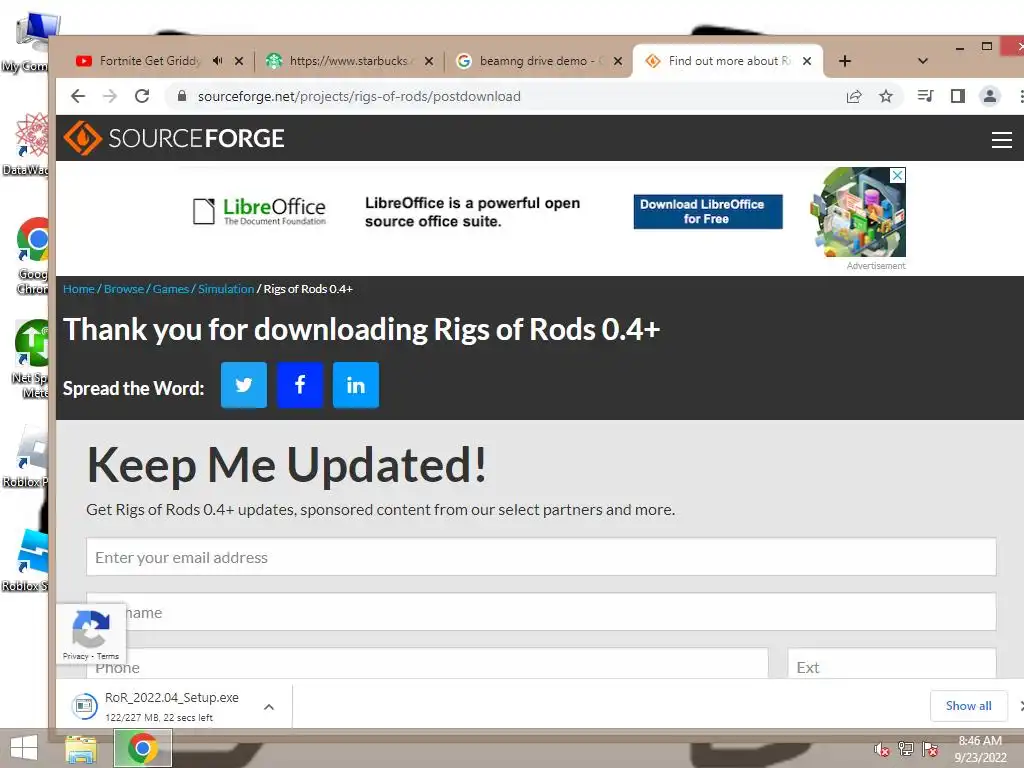Open the SourceForge hamburger menu
1024x768 pixels.
pyautogui.click(x=1001, y=139)
